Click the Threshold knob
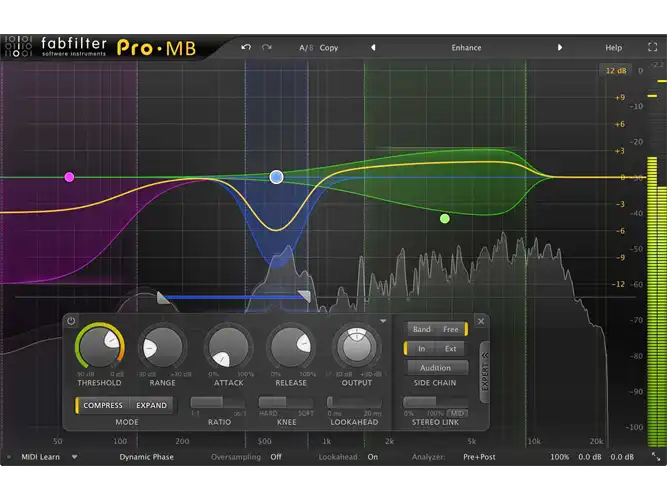 100,346
